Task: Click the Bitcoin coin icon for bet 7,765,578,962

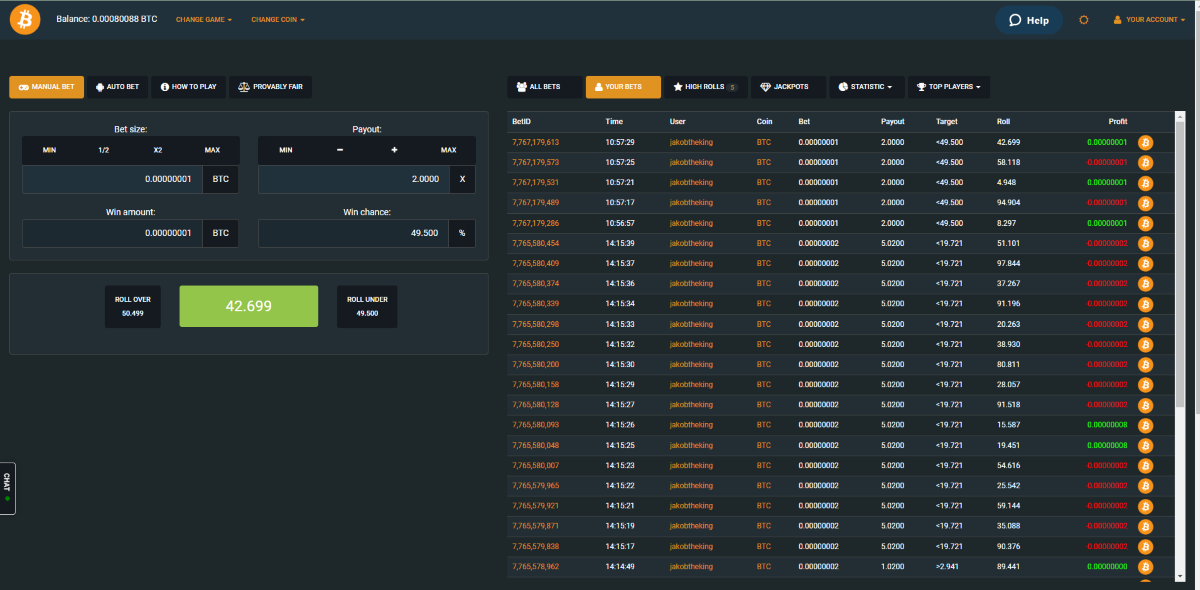Action: click(1146, 567)
